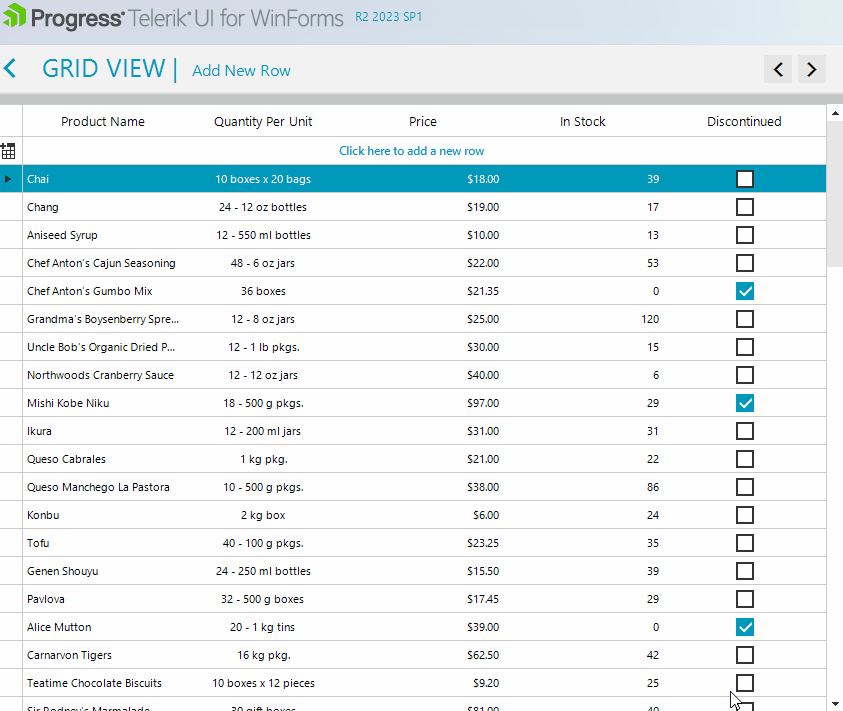Uncheck Discontinued for Mishi Kobe Niku
This screenshot has width=843, height=711.
(x=744, y=403)
